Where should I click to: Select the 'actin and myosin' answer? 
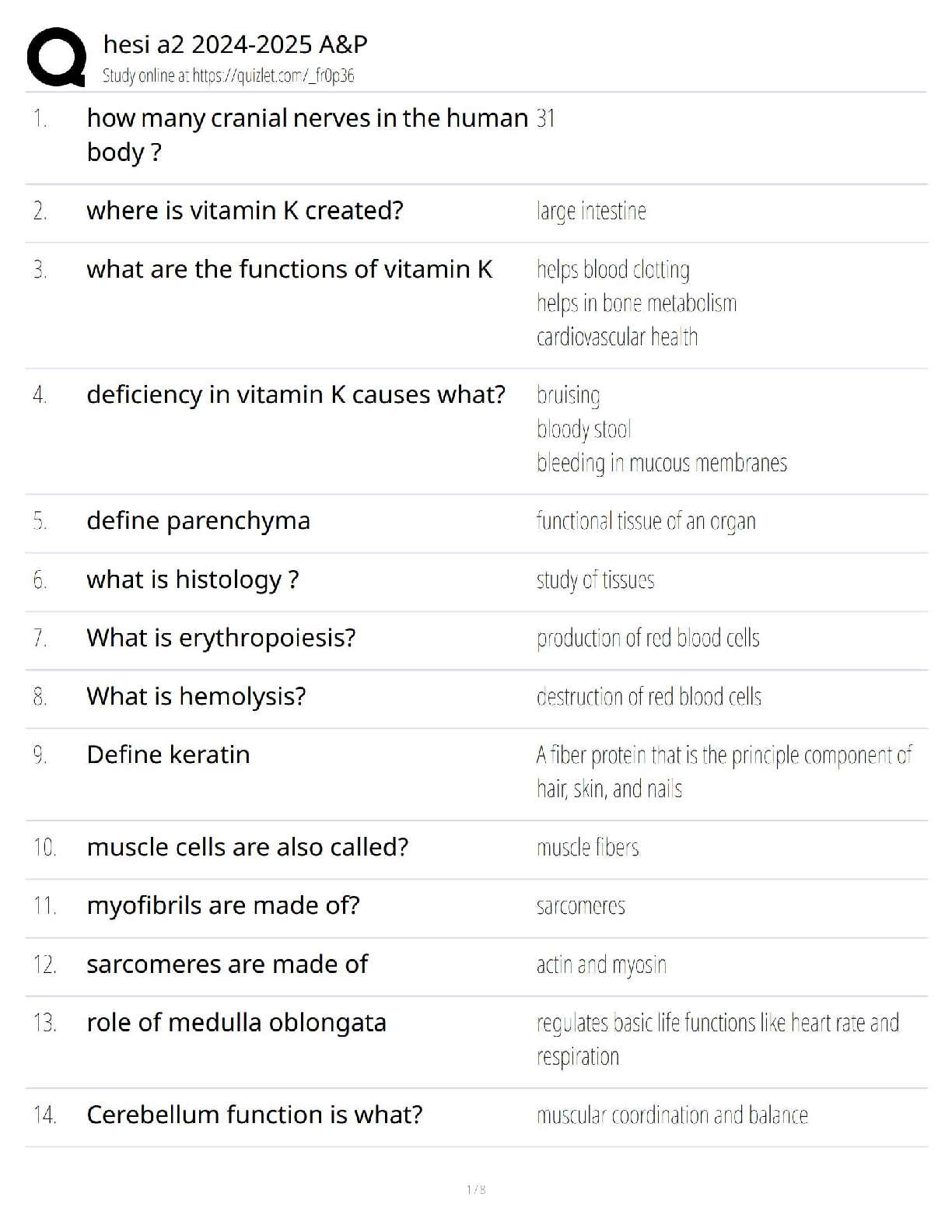pyautogui.click(x=601, y=965)
